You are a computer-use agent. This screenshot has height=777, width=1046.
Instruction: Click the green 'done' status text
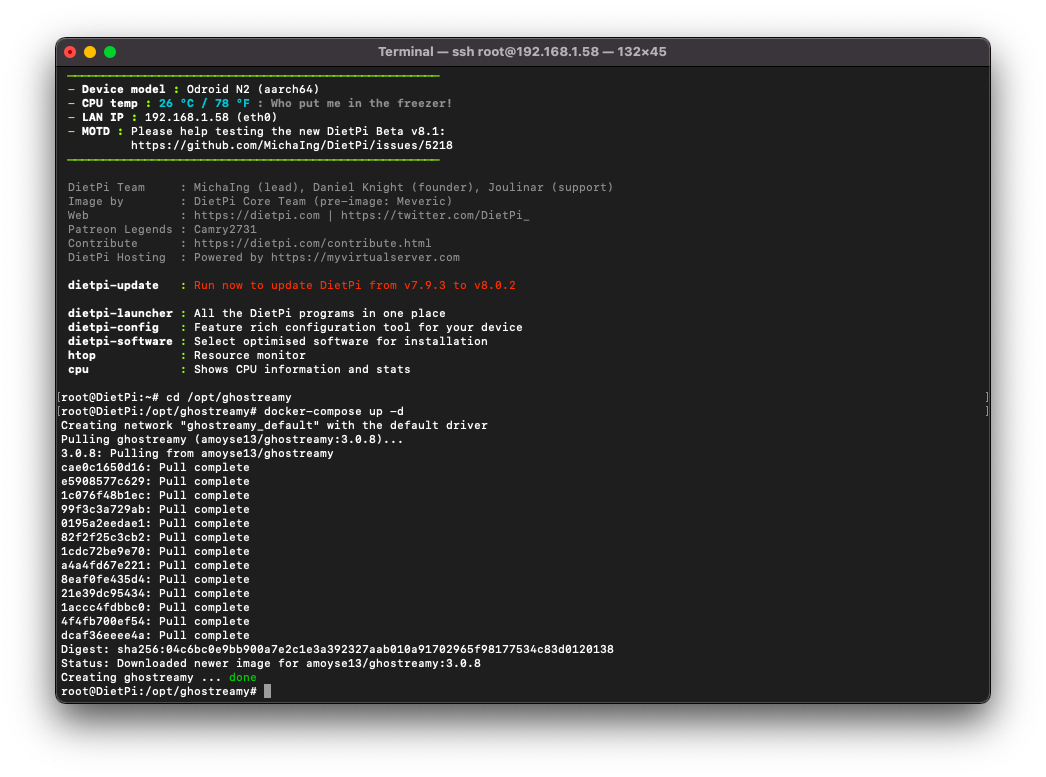(242, 677)
